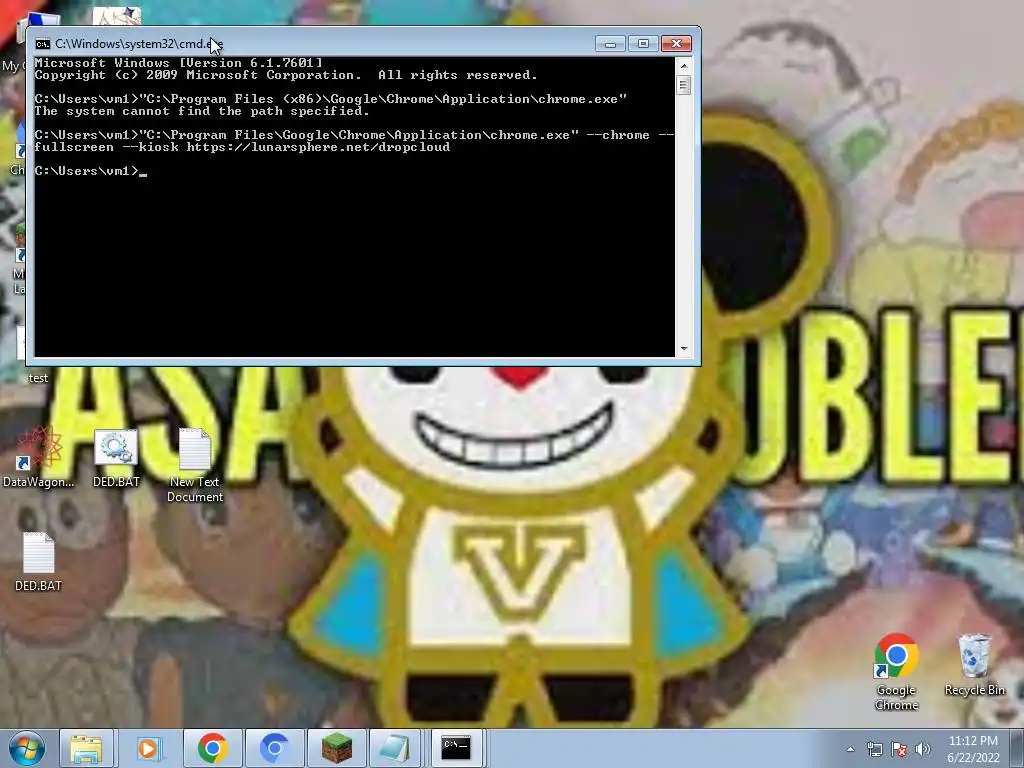Open Action Center flag icon
Viewport: 1024px width, 768px height.
point(899,749)
